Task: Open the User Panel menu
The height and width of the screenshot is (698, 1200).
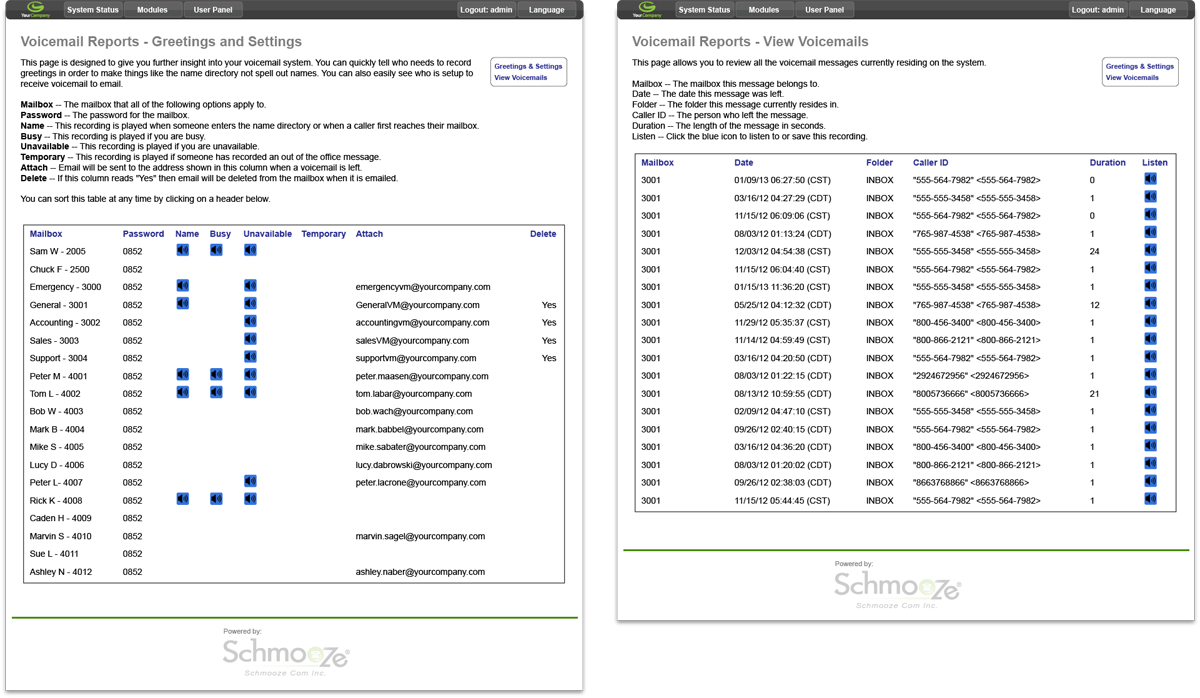Action: click(212, 10)
